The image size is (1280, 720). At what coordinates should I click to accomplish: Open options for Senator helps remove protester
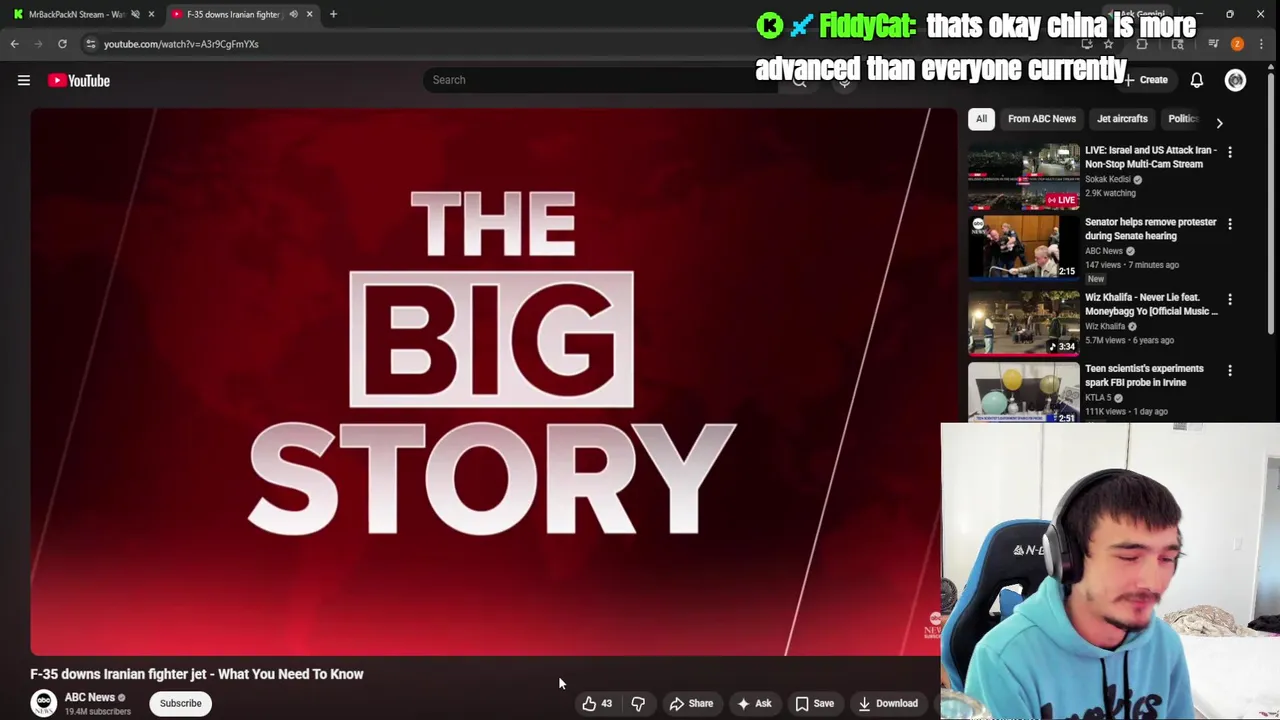tap(1230, 225)
